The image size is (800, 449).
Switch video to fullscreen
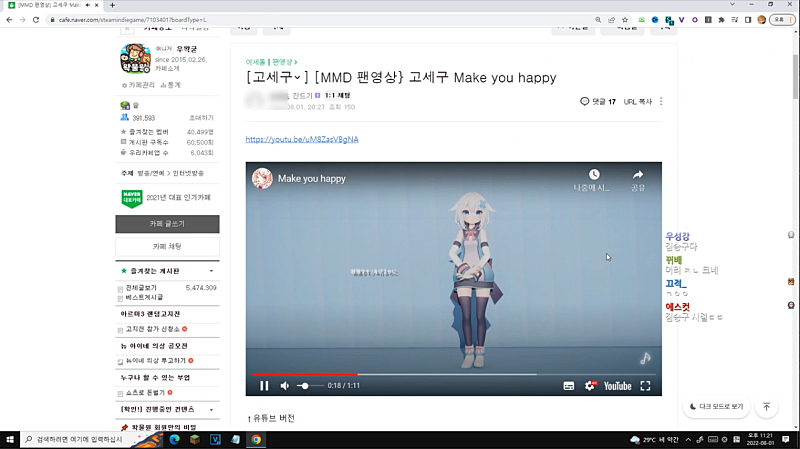[645, 386]
